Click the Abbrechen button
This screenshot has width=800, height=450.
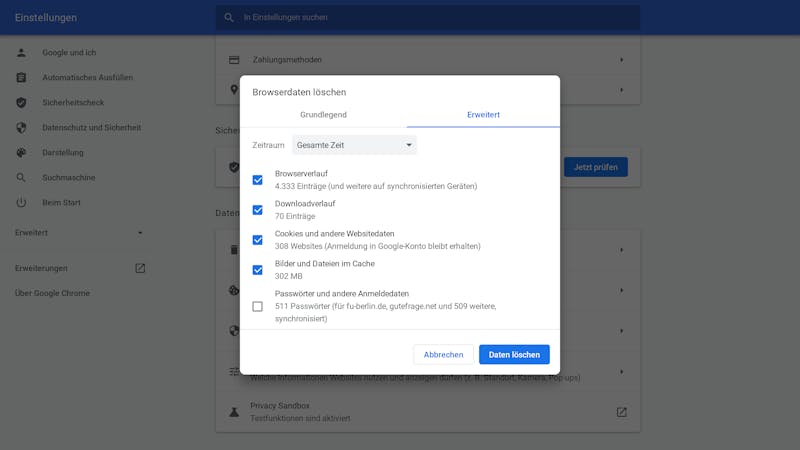(443, 354)
